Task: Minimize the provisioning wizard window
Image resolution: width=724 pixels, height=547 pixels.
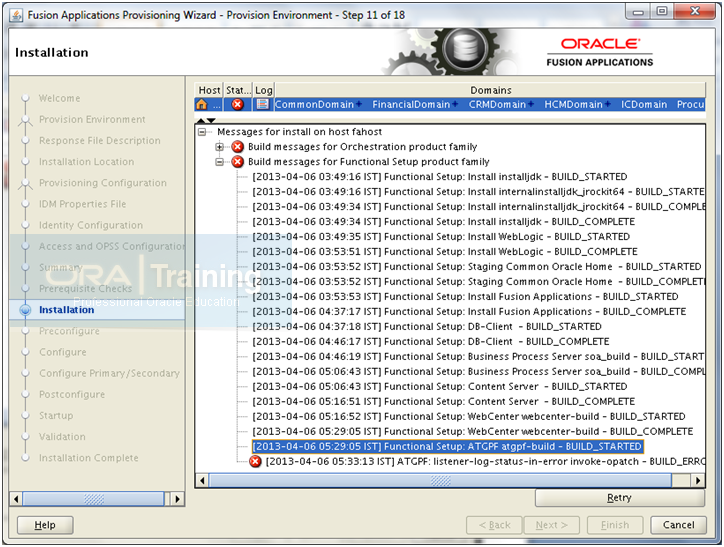Action: (638, 11)
